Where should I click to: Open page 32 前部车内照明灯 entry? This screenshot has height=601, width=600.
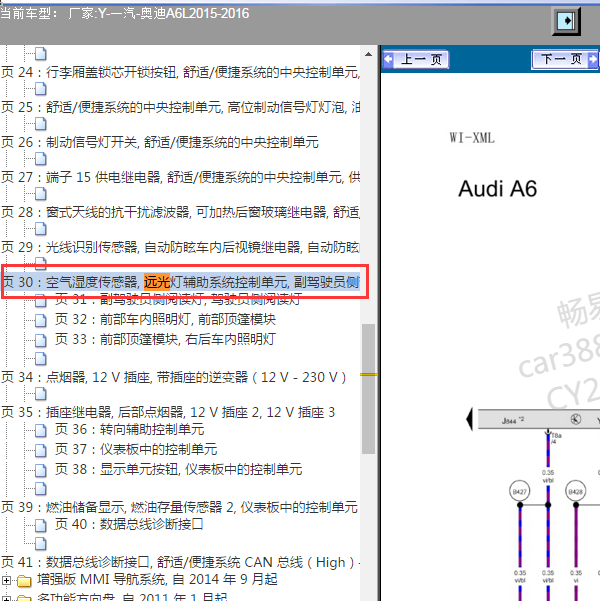coord(165,319)
